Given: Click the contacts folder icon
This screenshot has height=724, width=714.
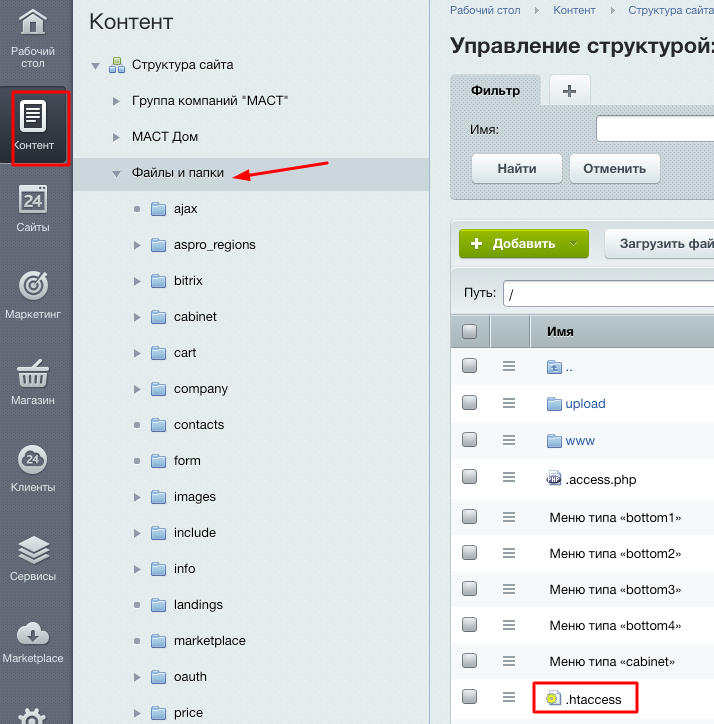Looking at the screenshot, I should [x=158, y=425].
